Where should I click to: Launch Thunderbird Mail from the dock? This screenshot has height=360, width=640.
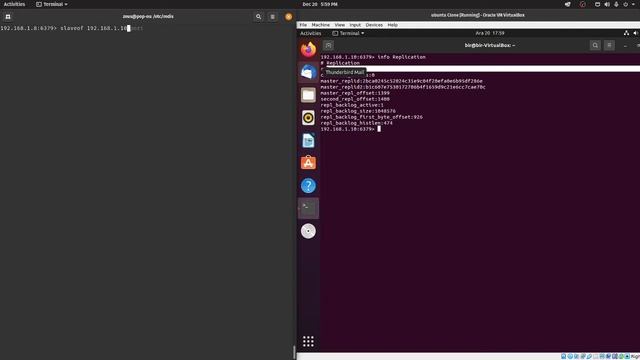(308, 72)
